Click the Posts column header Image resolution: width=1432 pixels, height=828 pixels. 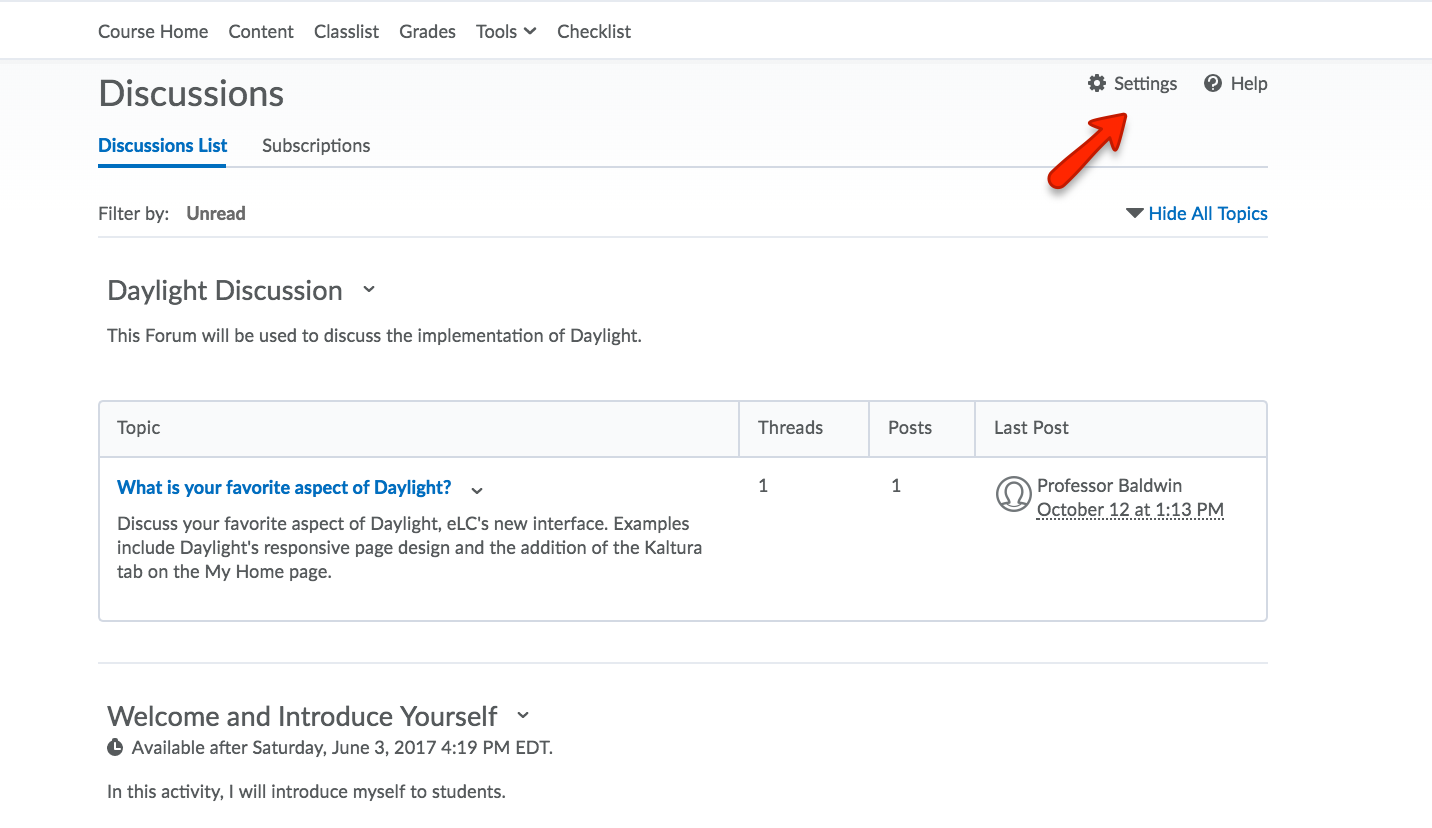[910, 427]
